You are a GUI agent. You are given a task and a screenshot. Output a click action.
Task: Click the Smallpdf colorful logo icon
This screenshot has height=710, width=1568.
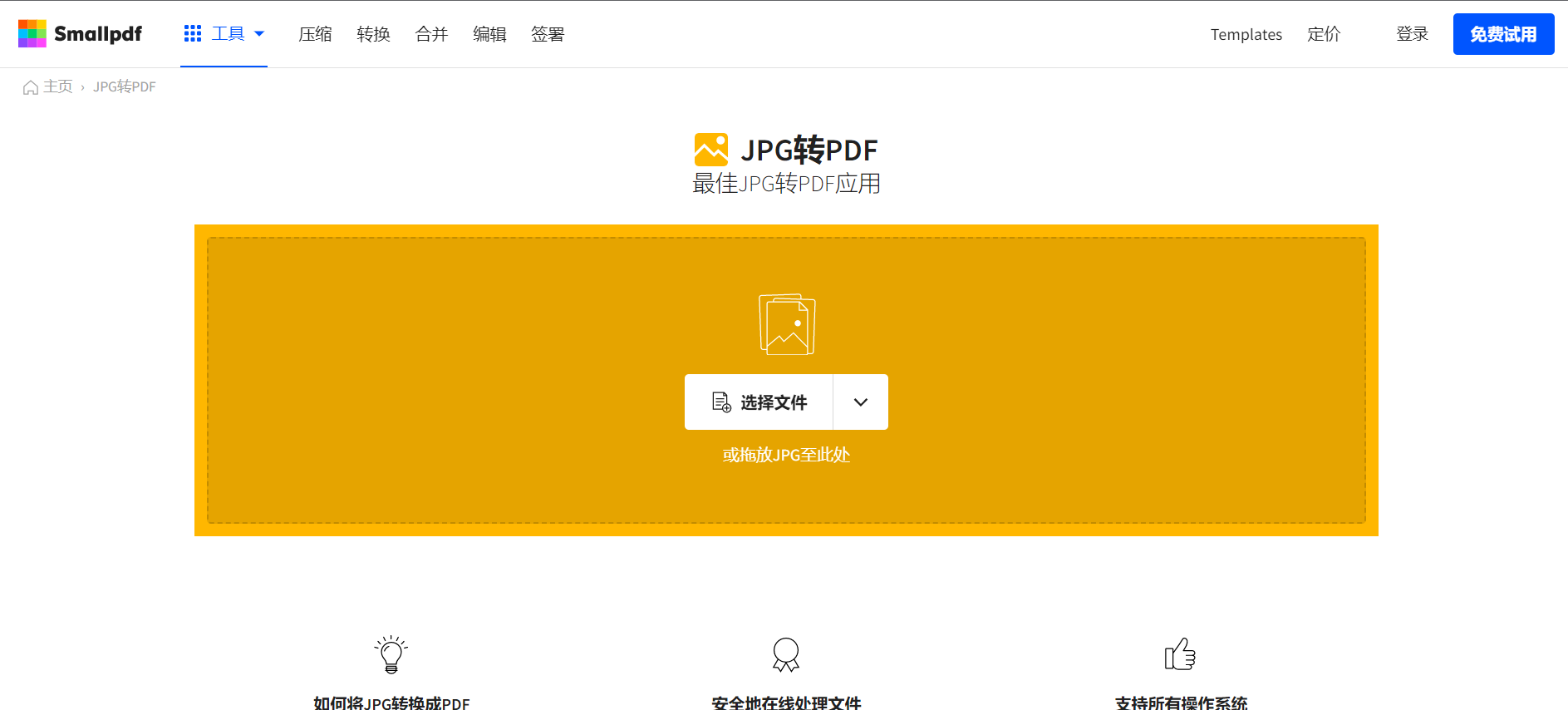(x=32, y=34)
